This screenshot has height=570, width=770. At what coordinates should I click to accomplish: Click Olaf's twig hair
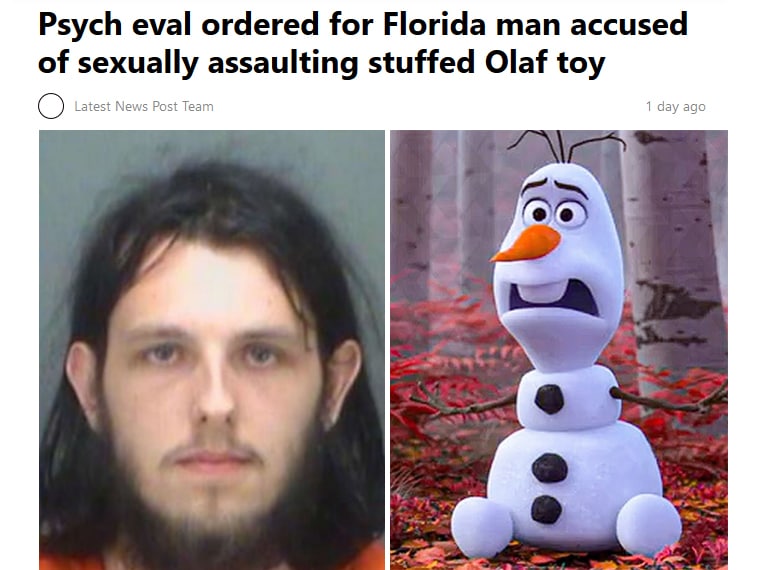click(567, 144)
